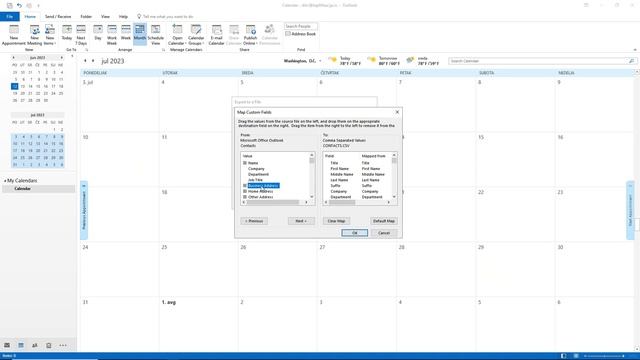Open Calendar from the navigation bar
Image resolution: width=640 pixels, height=360 pixels.
[21, 345]
